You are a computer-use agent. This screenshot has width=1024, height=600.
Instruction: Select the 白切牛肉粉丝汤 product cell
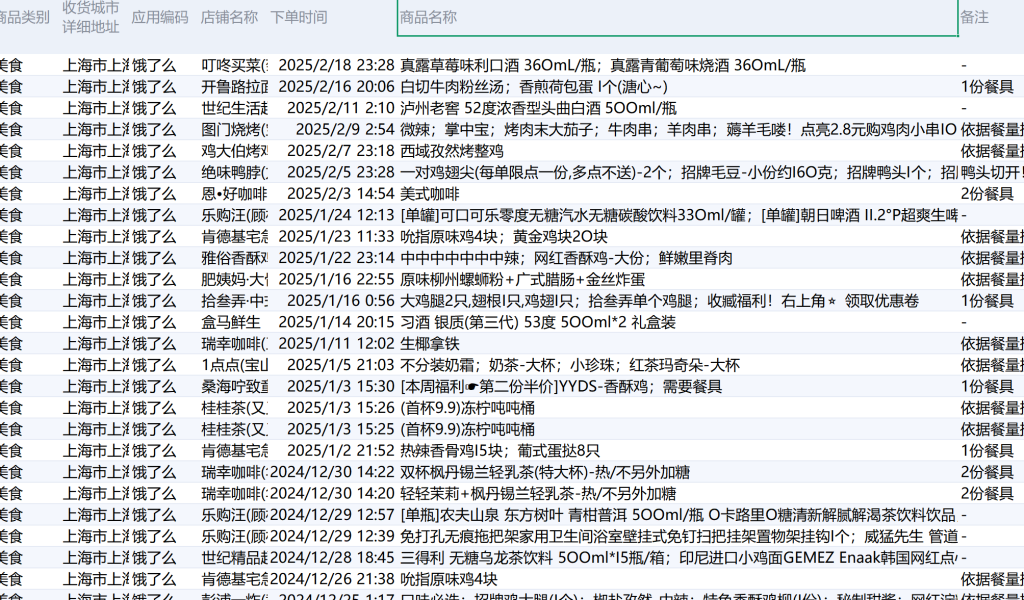[x=534, y=87]
